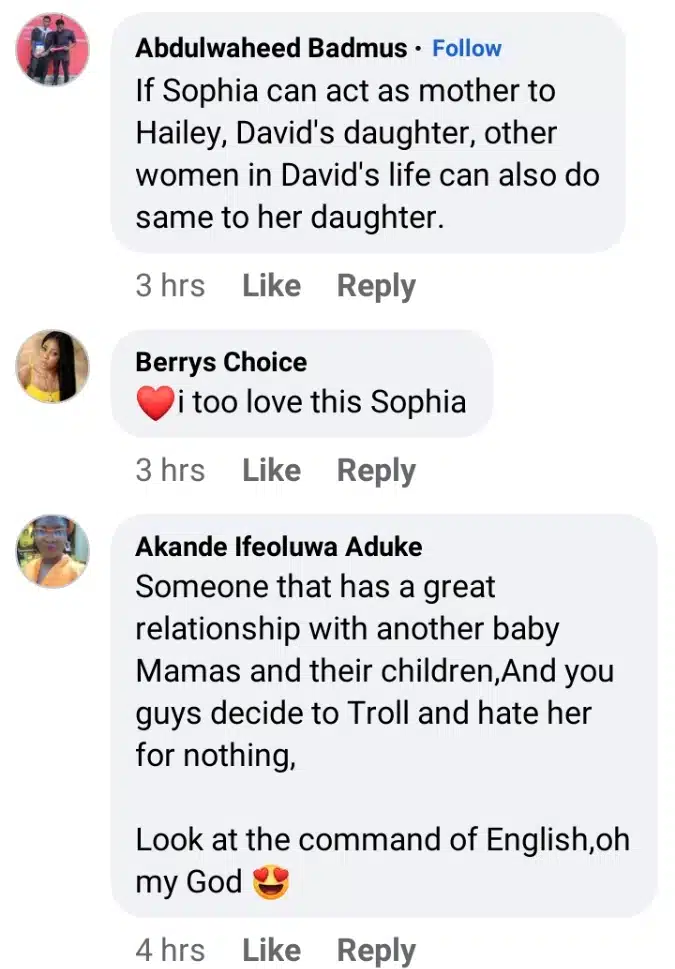Like the Berrys Choice comment
Viewport: 675px width, 969px height.
coord(271,471)
